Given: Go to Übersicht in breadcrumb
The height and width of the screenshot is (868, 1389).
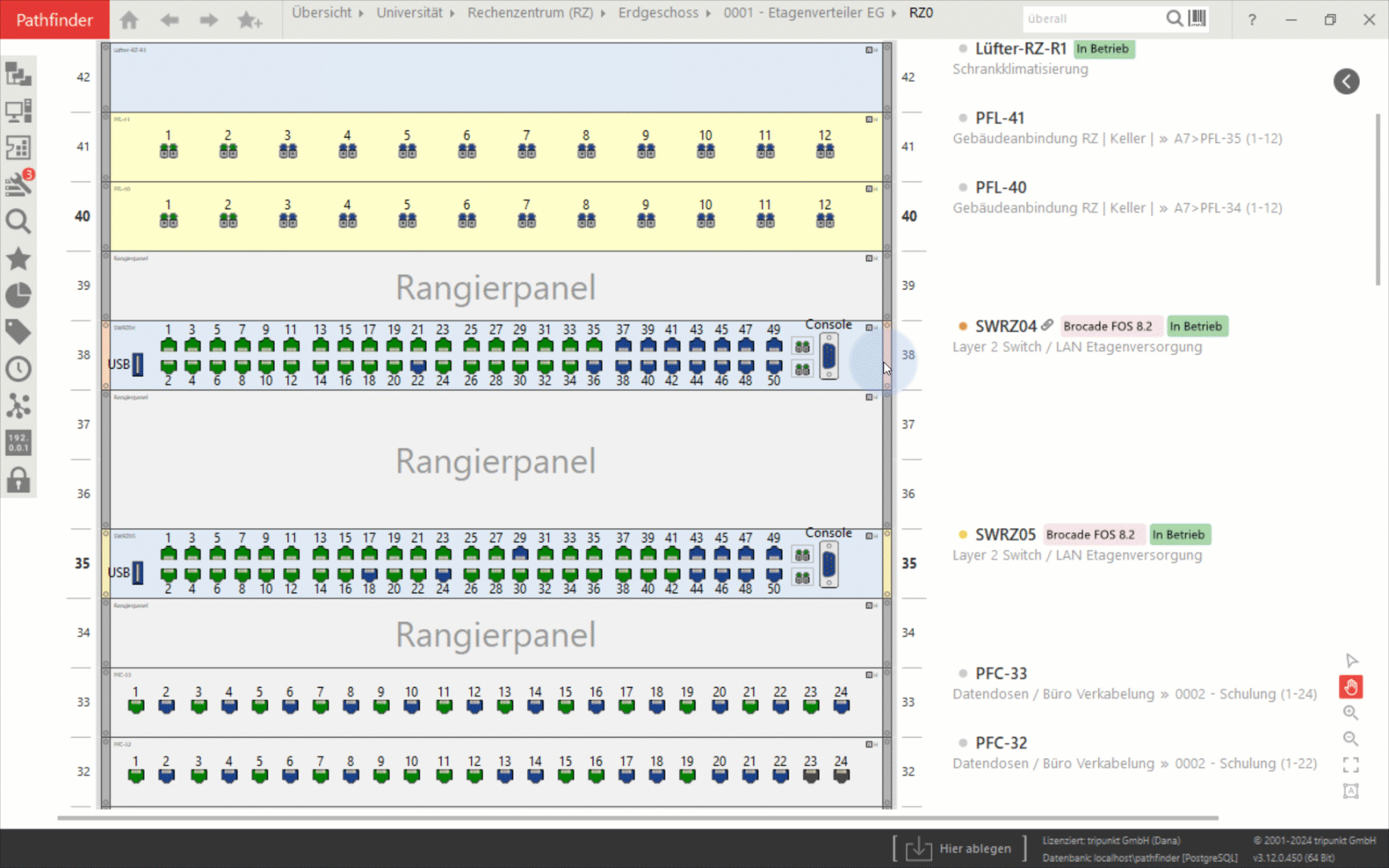Looking at the screenshot, I should click(x=322, y=13).
